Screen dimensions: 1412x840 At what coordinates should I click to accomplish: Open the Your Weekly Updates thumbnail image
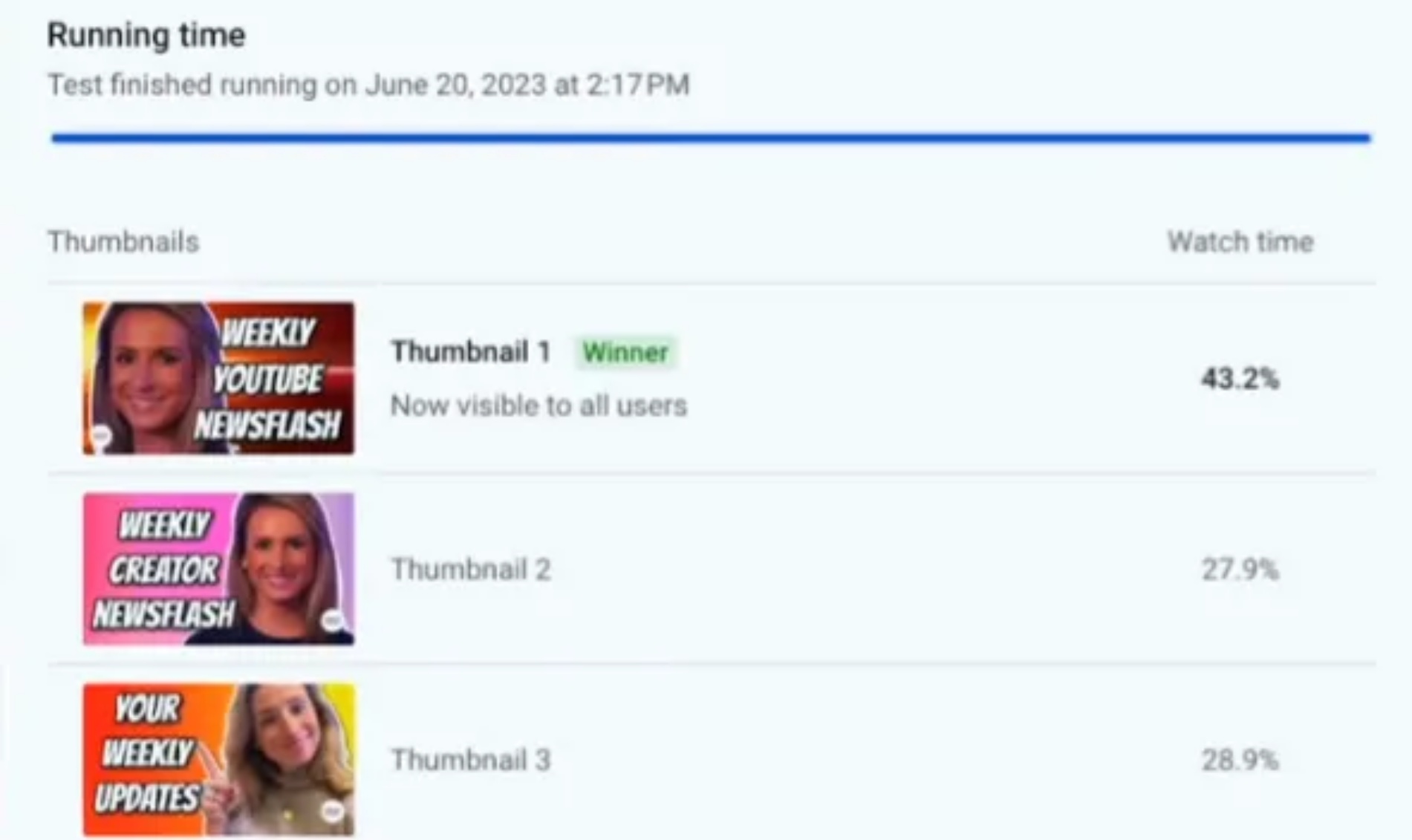click(x=218, y=760)
